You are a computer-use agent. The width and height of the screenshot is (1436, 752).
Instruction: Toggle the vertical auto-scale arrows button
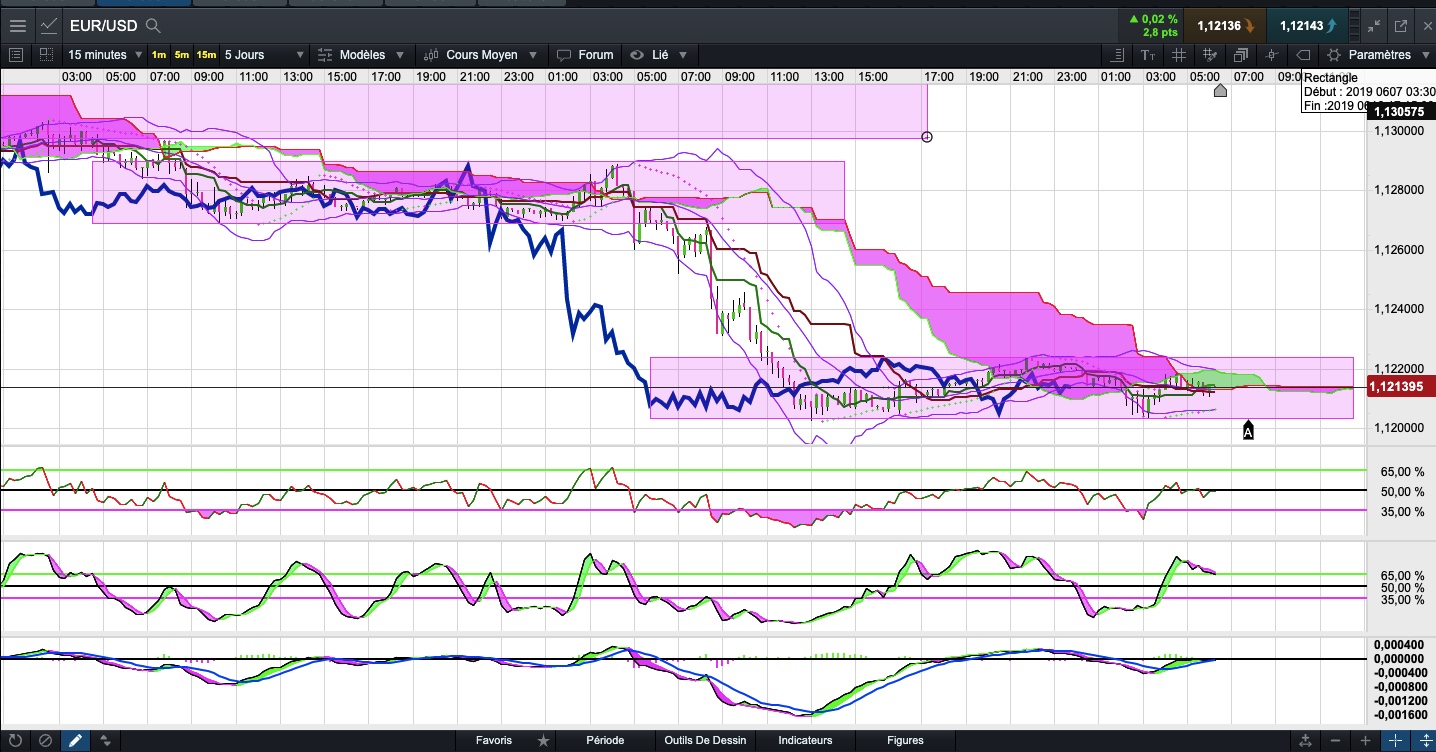click(x=1424, y=741)
